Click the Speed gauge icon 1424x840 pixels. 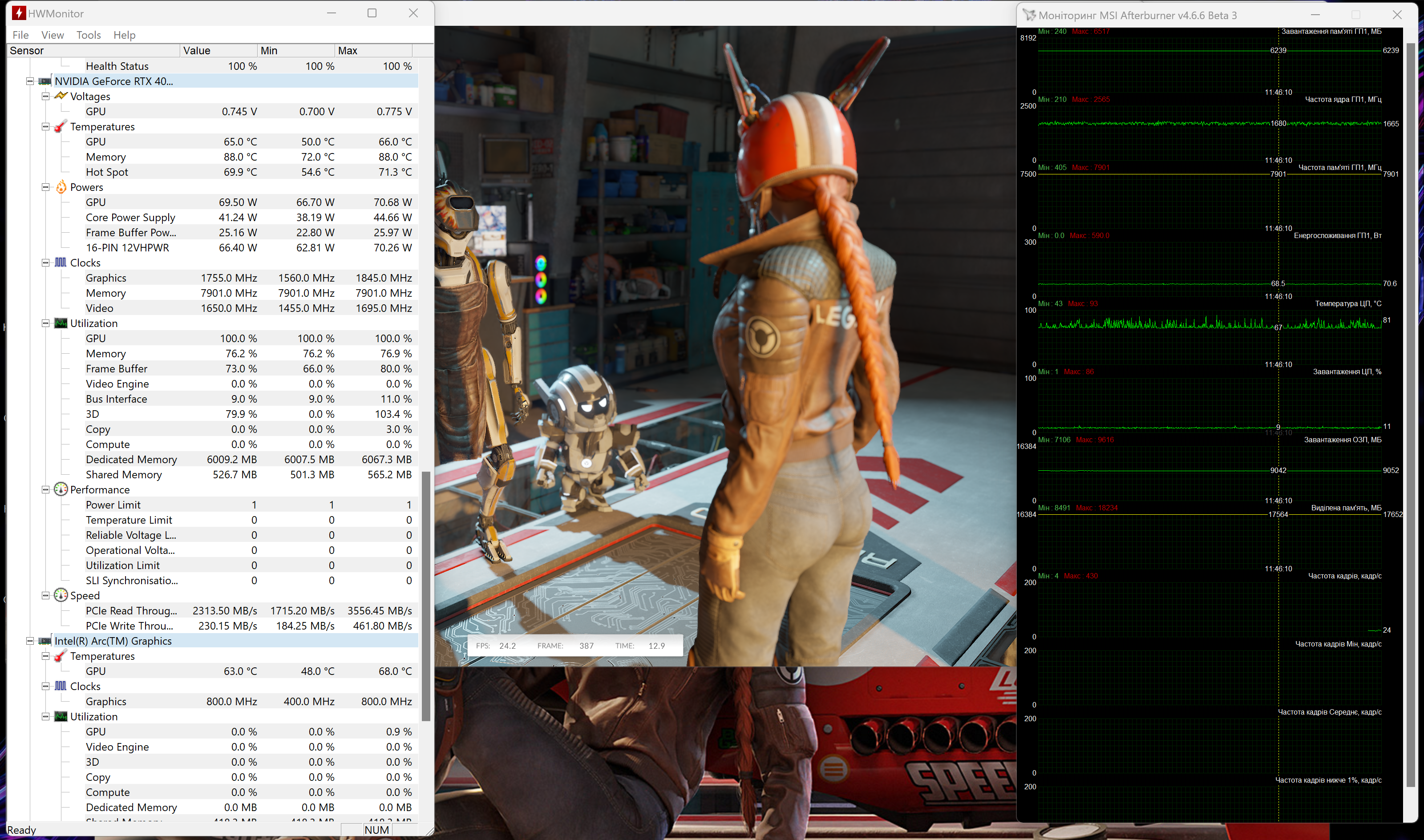click(x=61, y=595)
